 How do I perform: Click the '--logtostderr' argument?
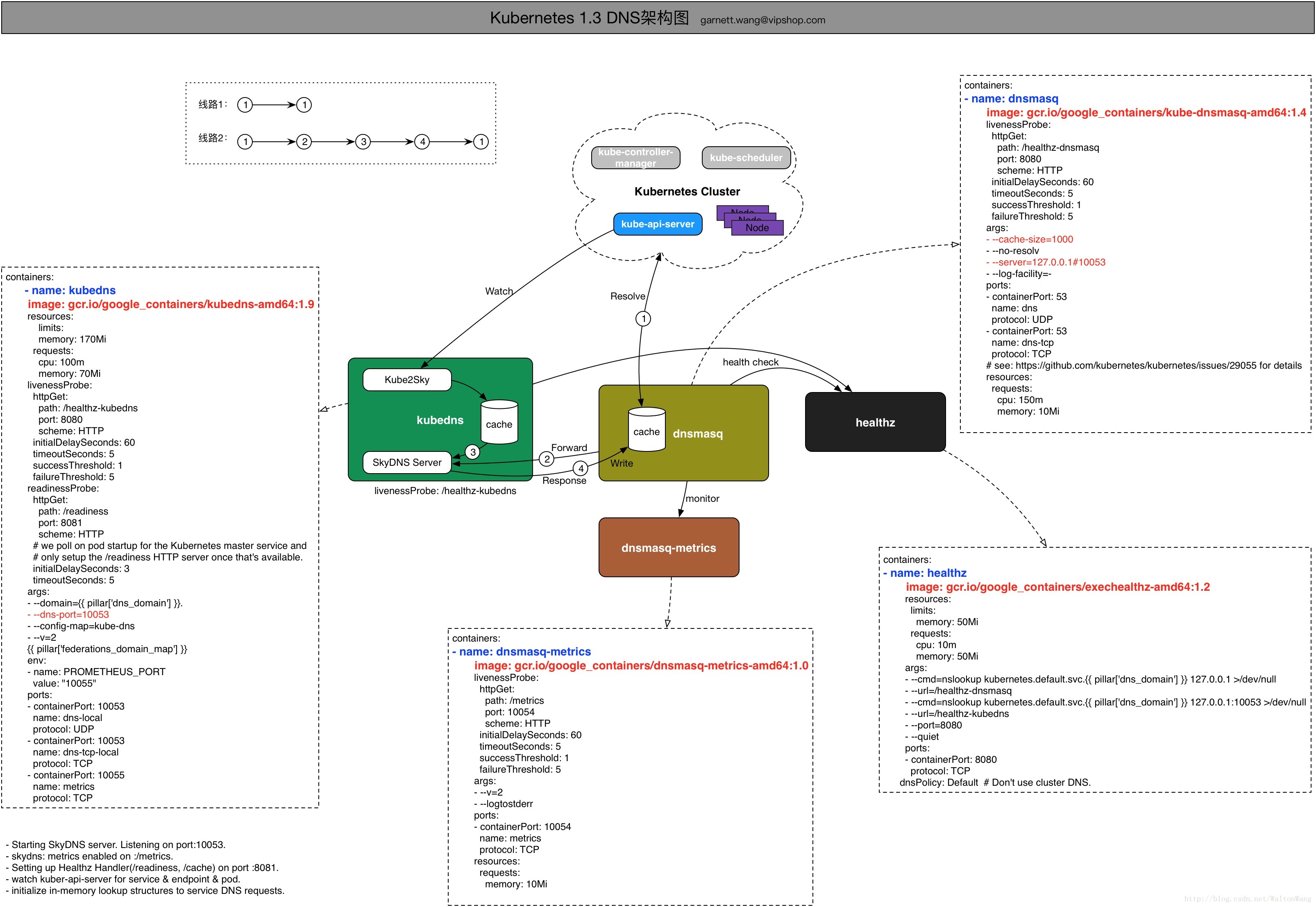504,804
